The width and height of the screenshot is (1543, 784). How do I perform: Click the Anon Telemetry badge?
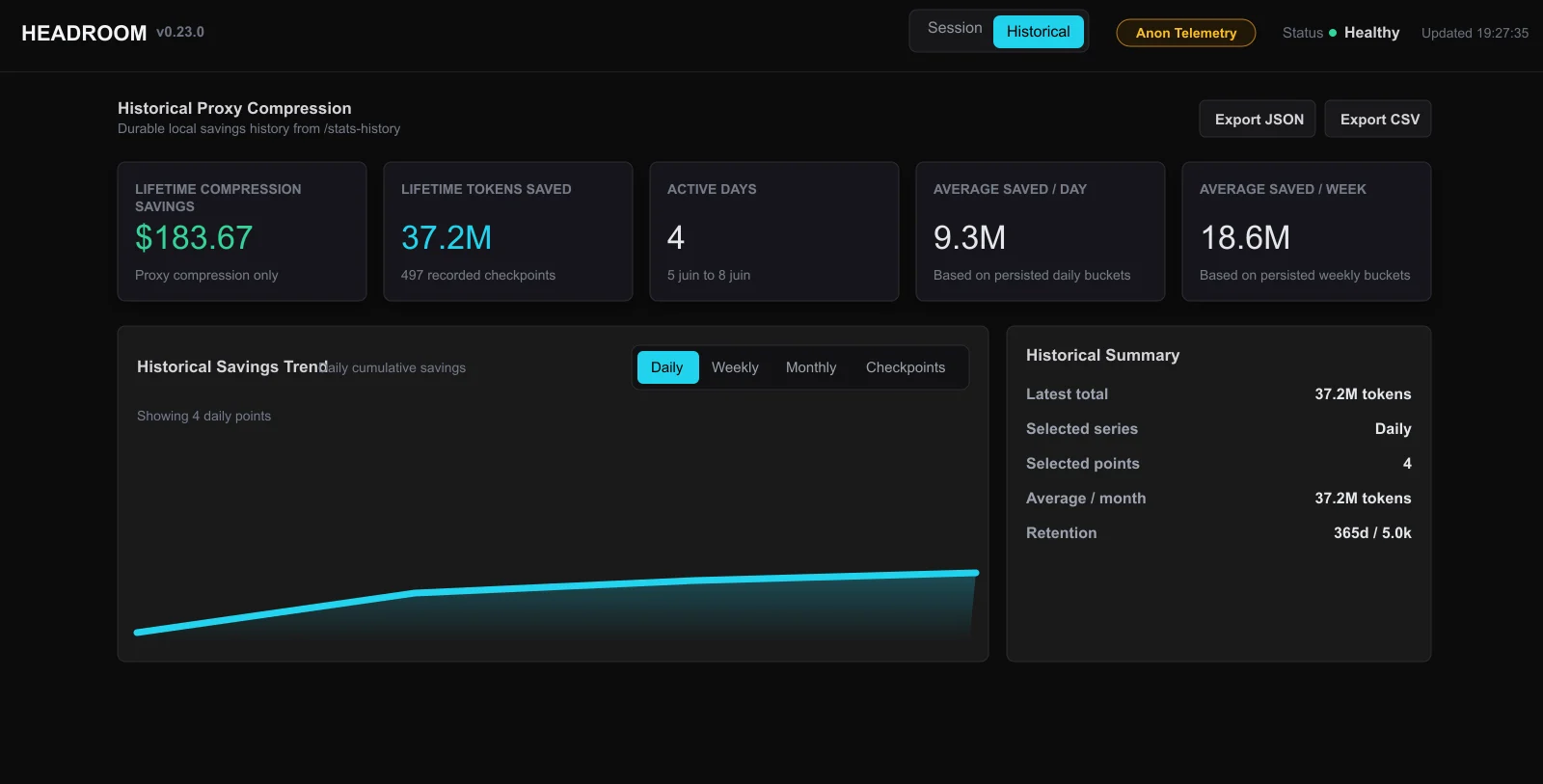click(1185, 33)
